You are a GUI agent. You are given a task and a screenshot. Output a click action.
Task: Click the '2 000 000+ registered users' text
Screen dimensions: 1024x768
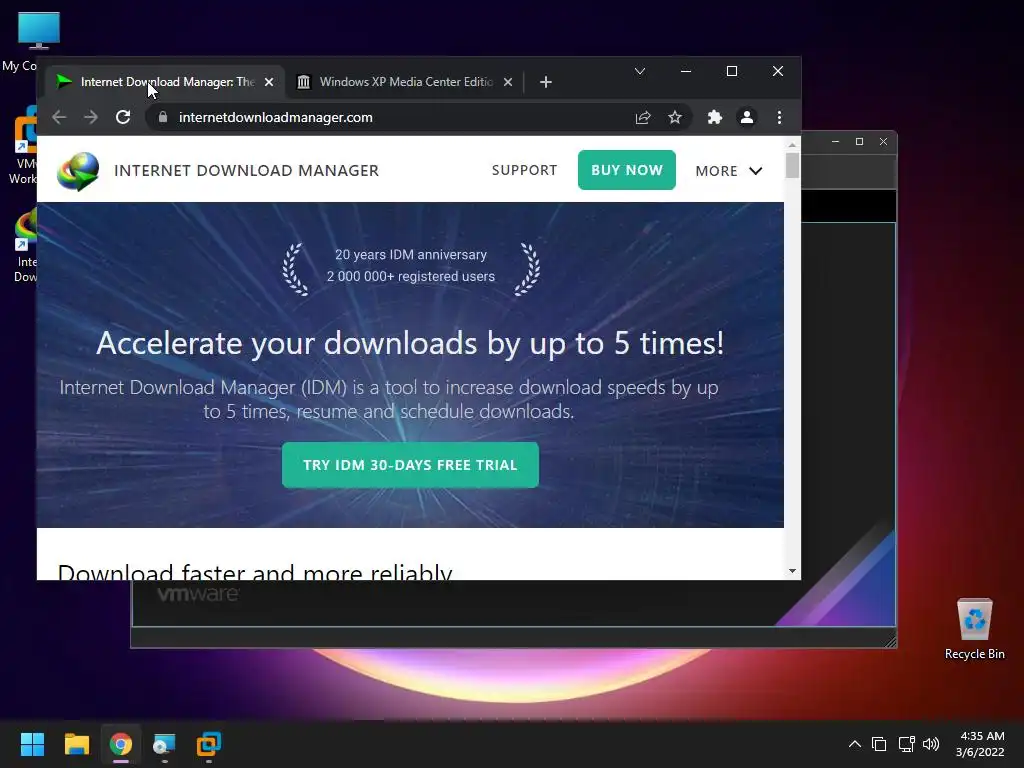(x=411, y=276)
